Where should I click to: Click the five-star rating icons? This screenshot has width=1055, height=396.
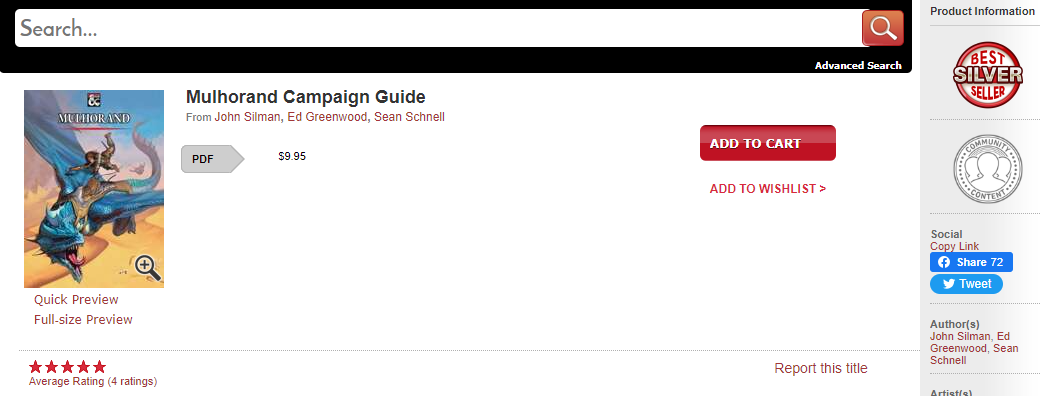pos(67,367)
